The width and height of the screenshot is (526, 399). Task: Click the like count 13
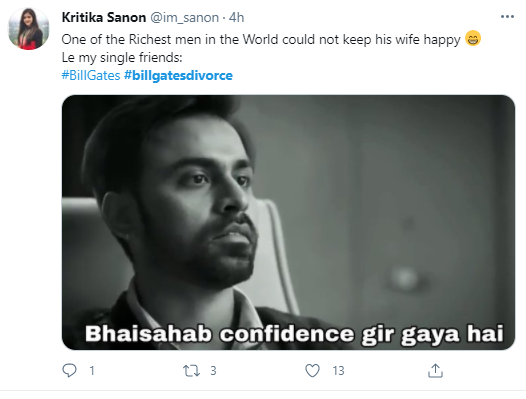tap(338, 371)
